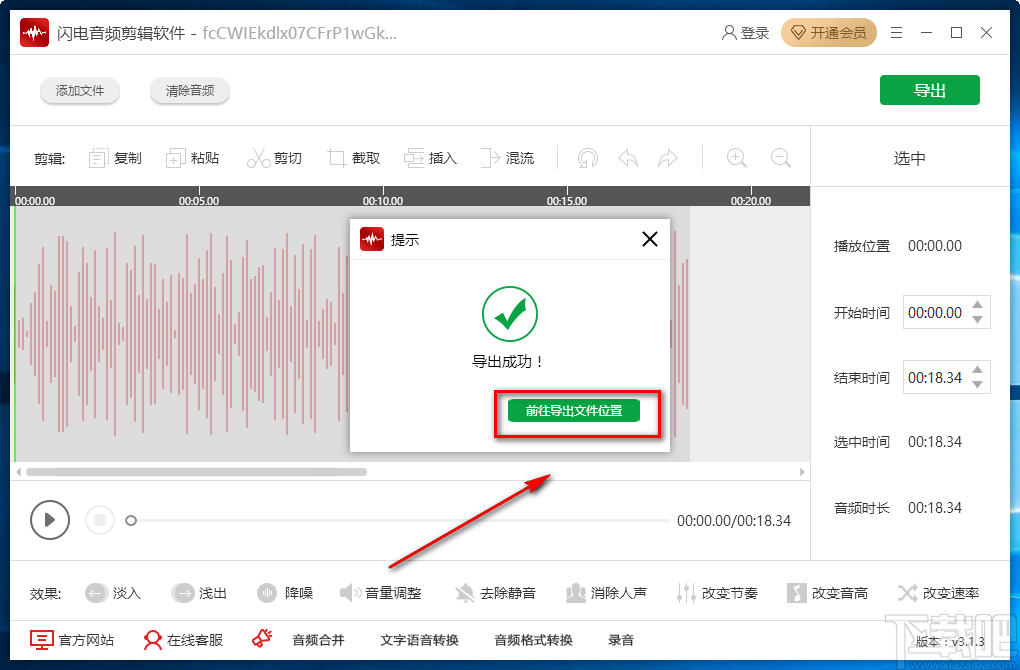Click the 开通会员 membership button
The height and width of the screenshot is (670, 1020).
tap(829, 33)
